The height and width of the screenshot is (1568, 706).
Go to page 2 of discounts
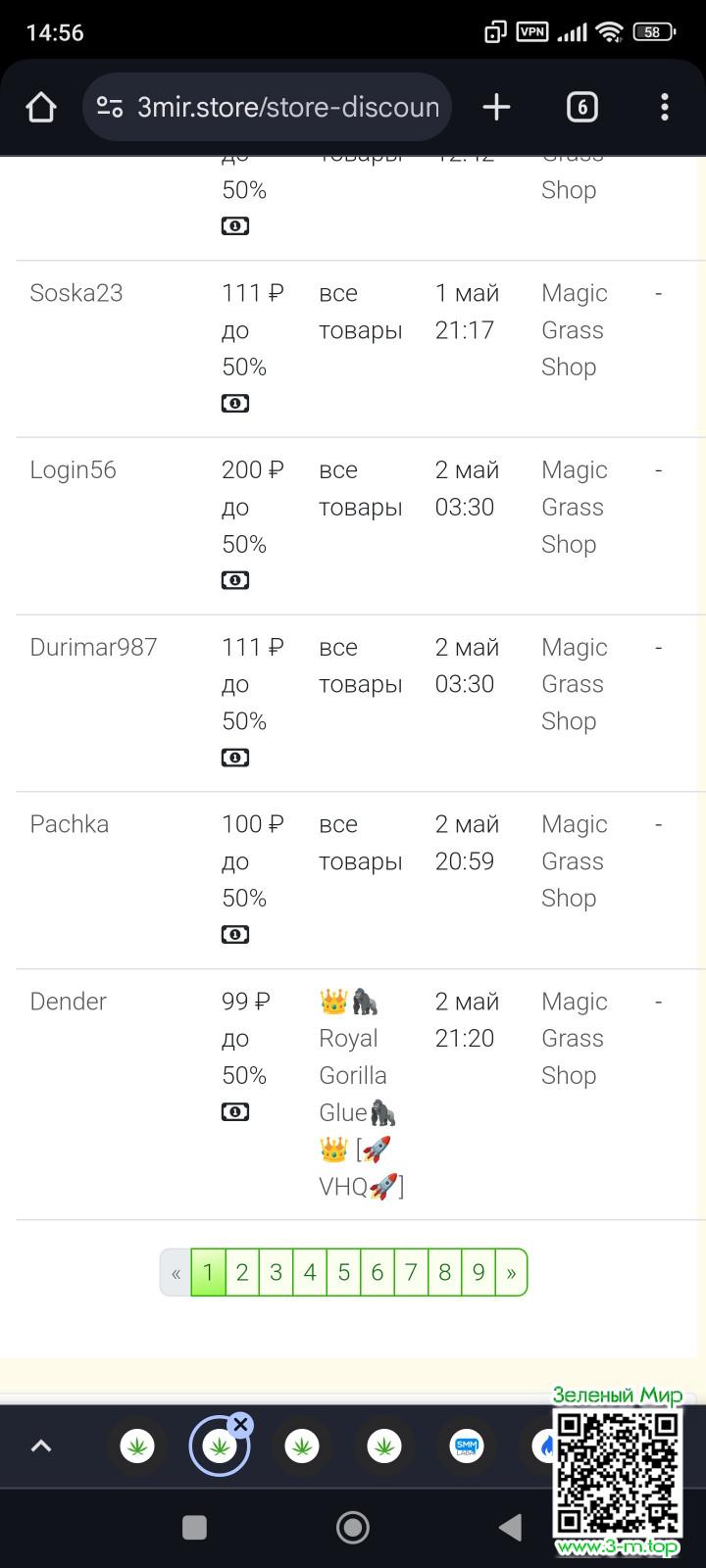[x=242, y=1272]
